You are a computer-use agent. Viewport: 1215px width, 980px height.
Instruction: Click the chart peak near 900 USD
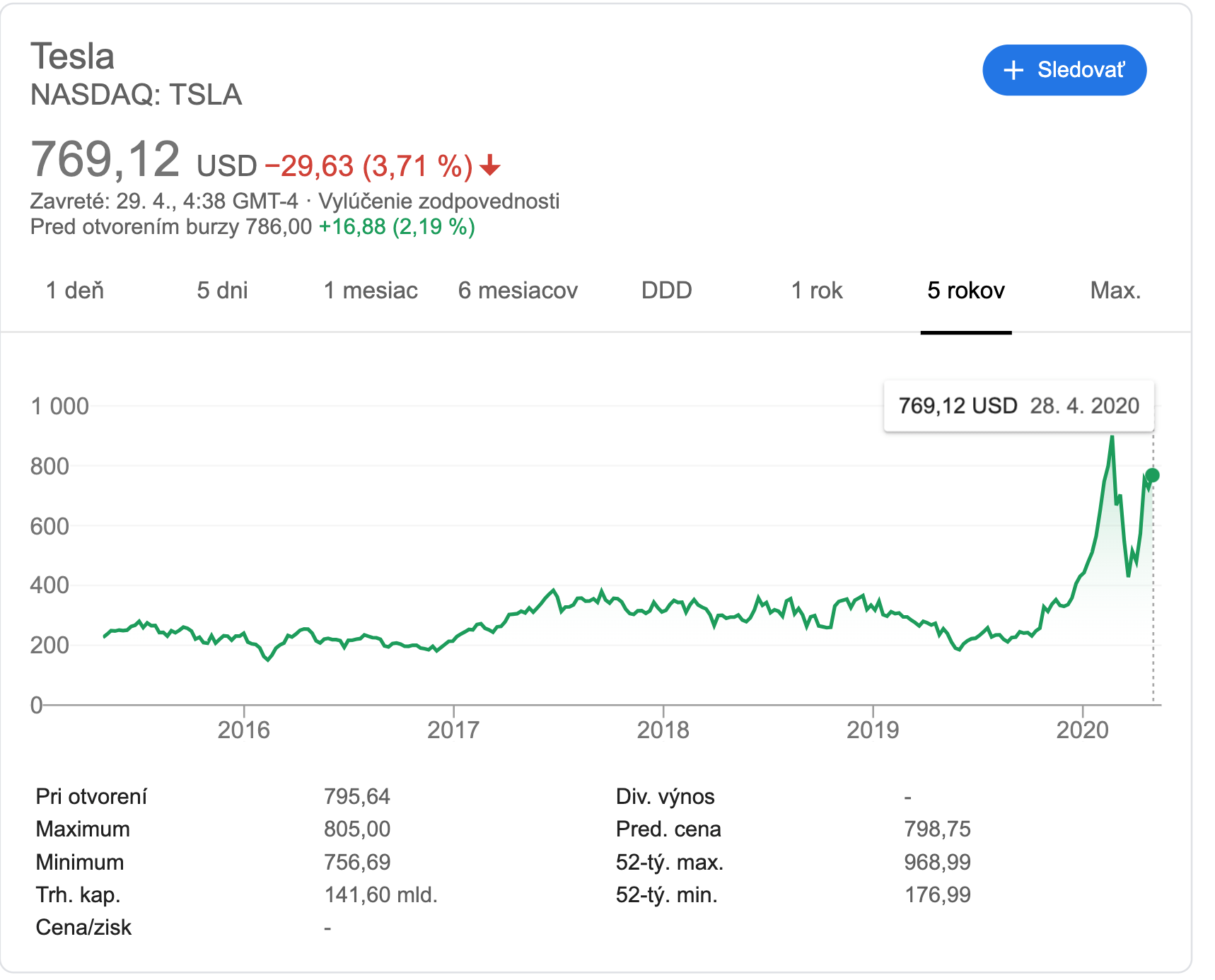click(x=1112, y=438)
